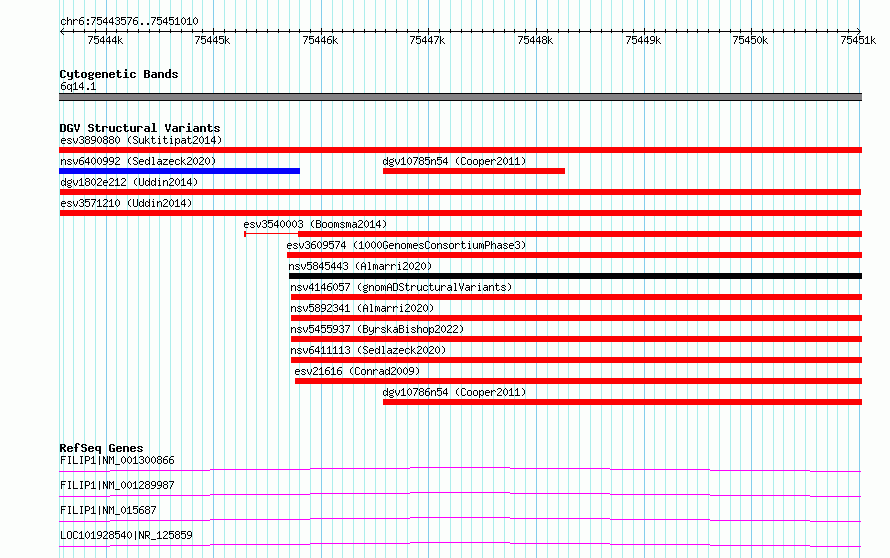Open dgv10785n54 (Cooper2011) variant label
The width and height of the screenshot is (890, 558).
pos(454,161)
